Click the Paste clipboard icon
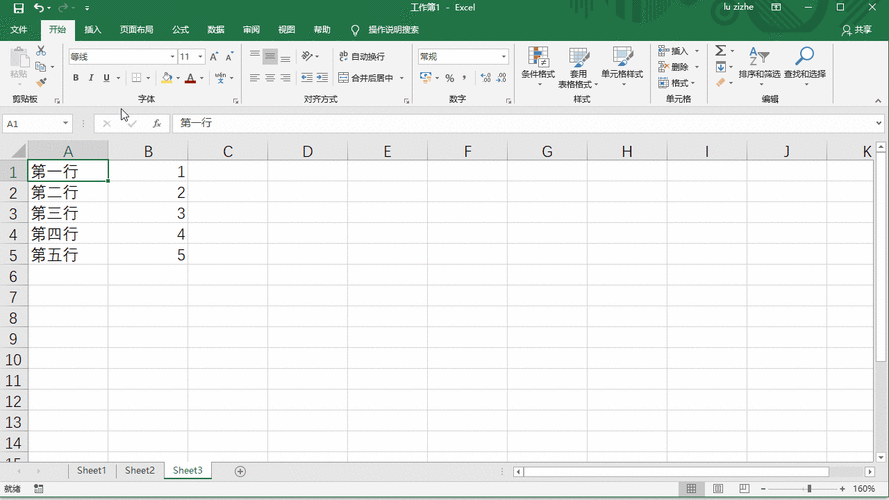Viewport: 889px width, 500px height. pyautogui.click(x=19, y=58)
